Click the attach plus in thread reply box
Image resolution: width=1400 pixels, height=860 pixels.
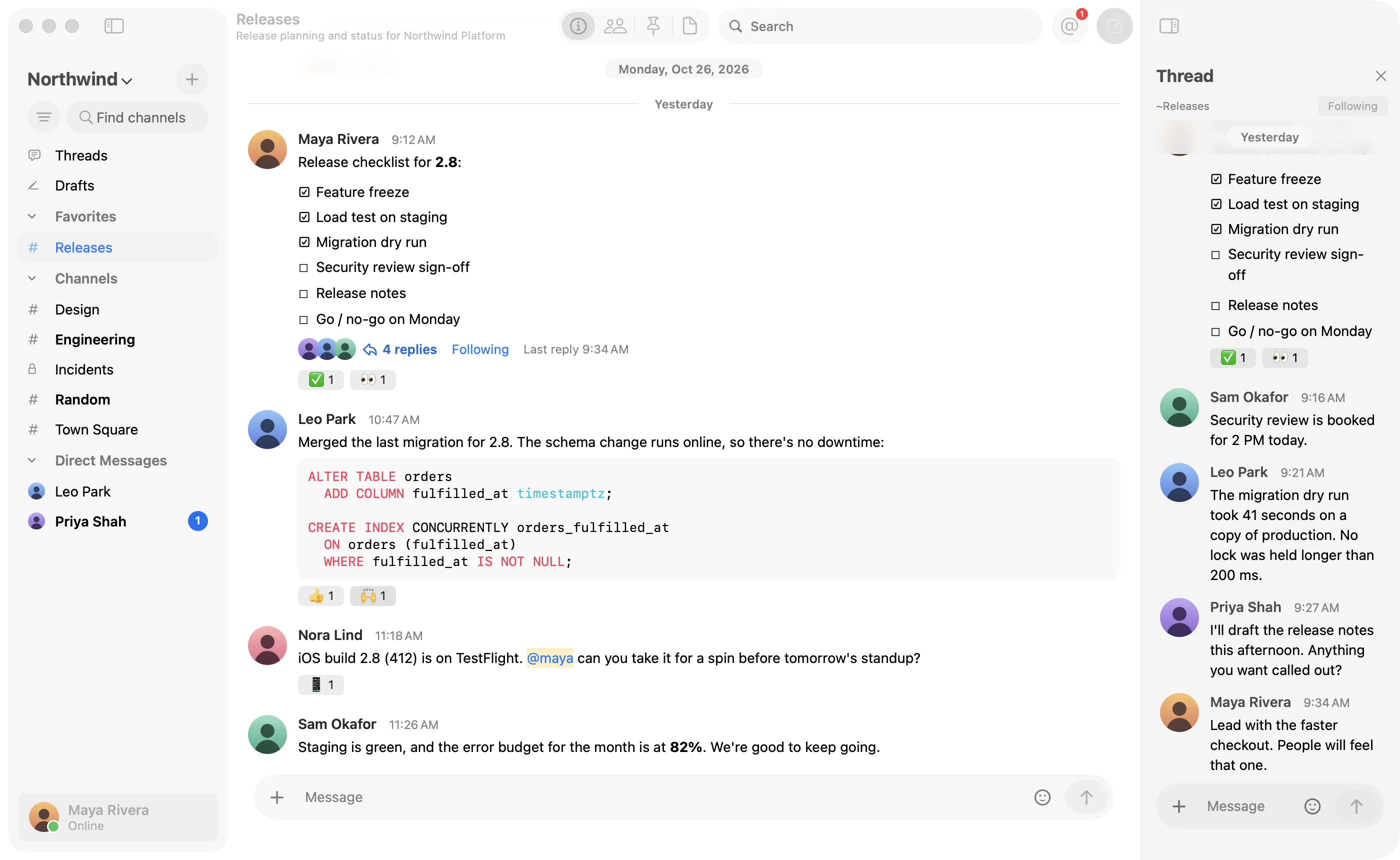[x=1178, y=806]
